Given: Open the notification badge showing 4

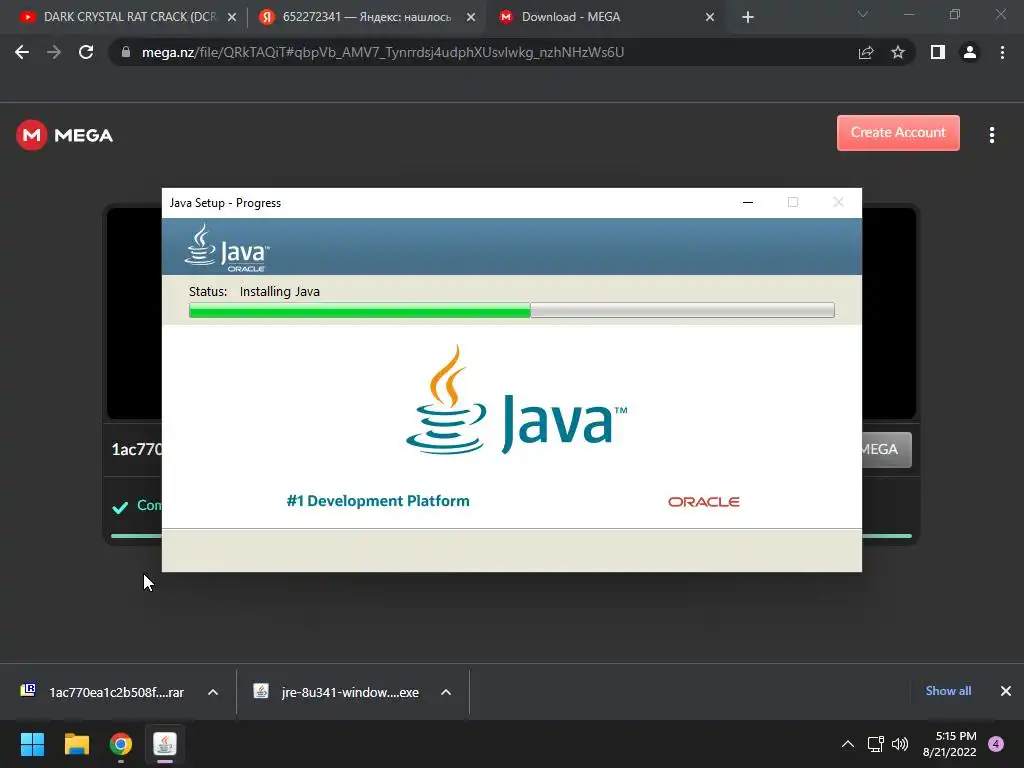Looking at the screenshot, I should [x=996, y=744].
